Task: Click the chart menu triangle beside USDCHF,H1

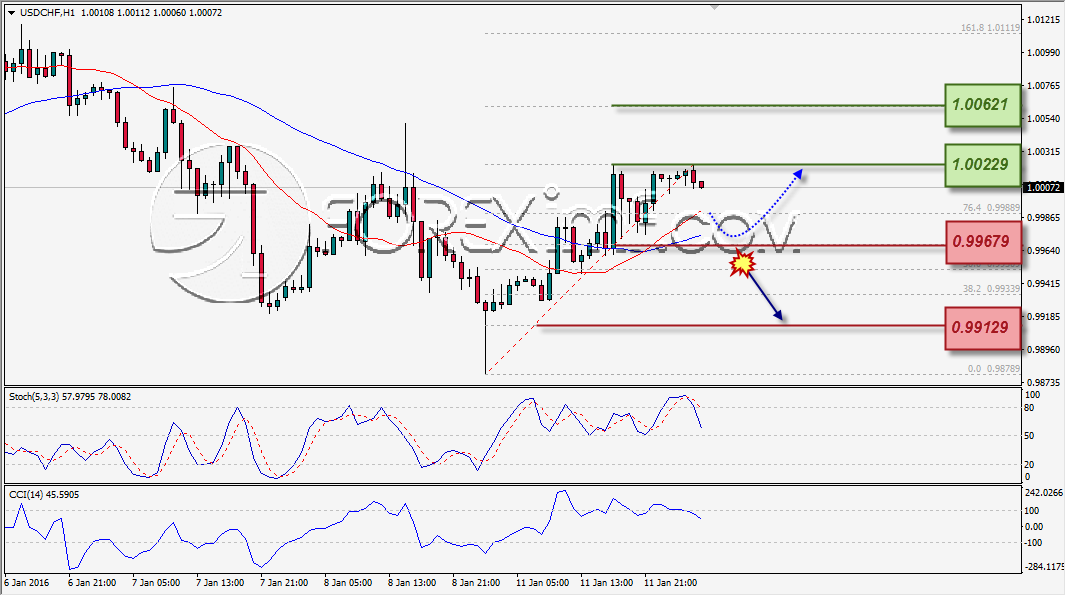Action: 12,13
